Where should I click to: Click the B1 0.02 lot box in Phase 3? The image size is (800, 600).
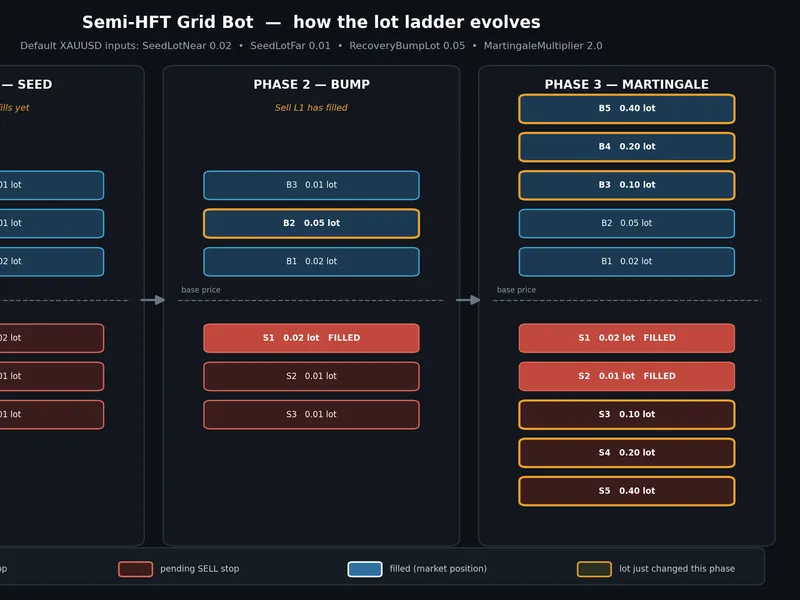click(x=627, y=261)
